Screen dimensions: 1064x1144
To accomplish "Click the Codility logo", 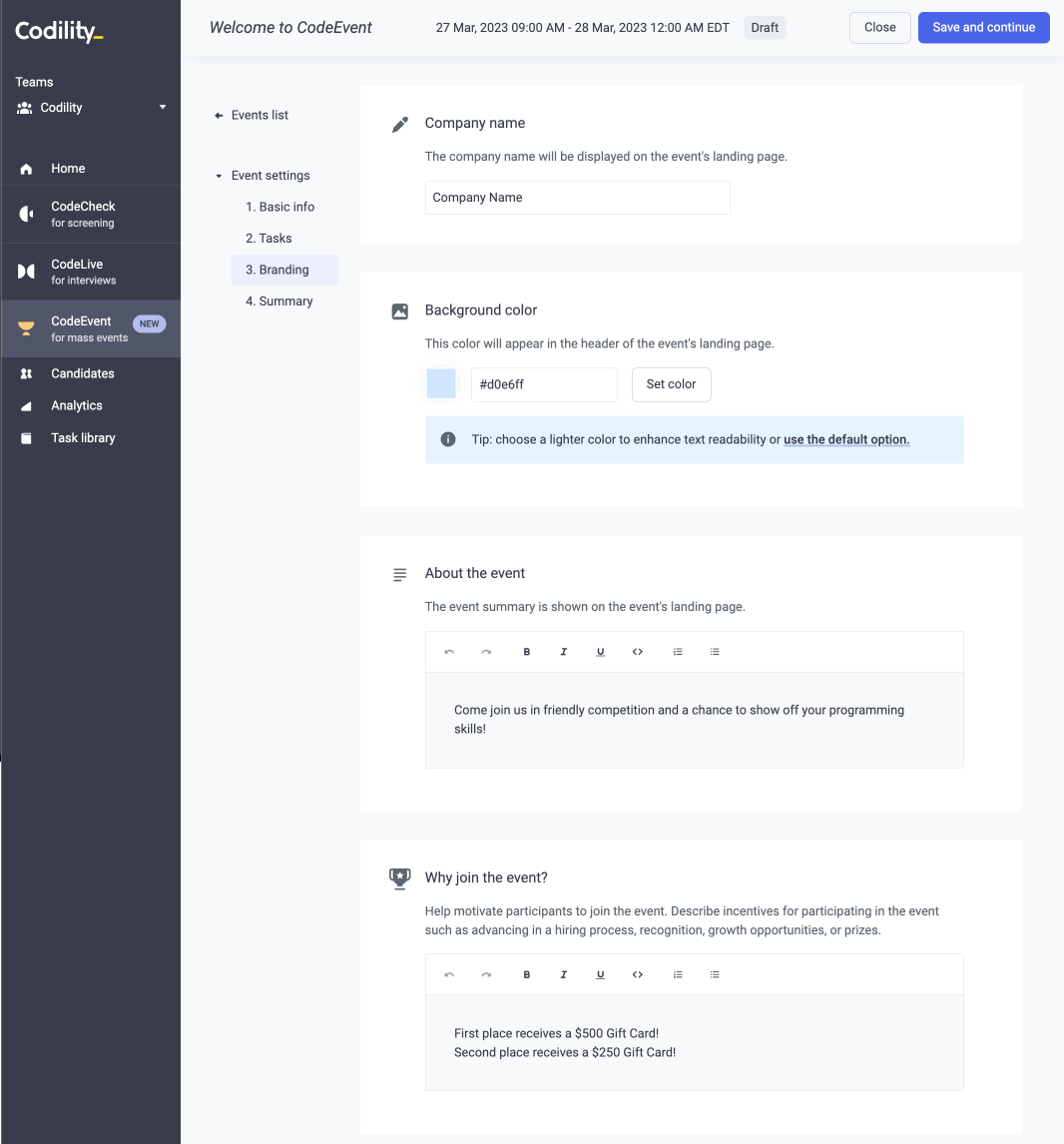I will pos(59,31).
